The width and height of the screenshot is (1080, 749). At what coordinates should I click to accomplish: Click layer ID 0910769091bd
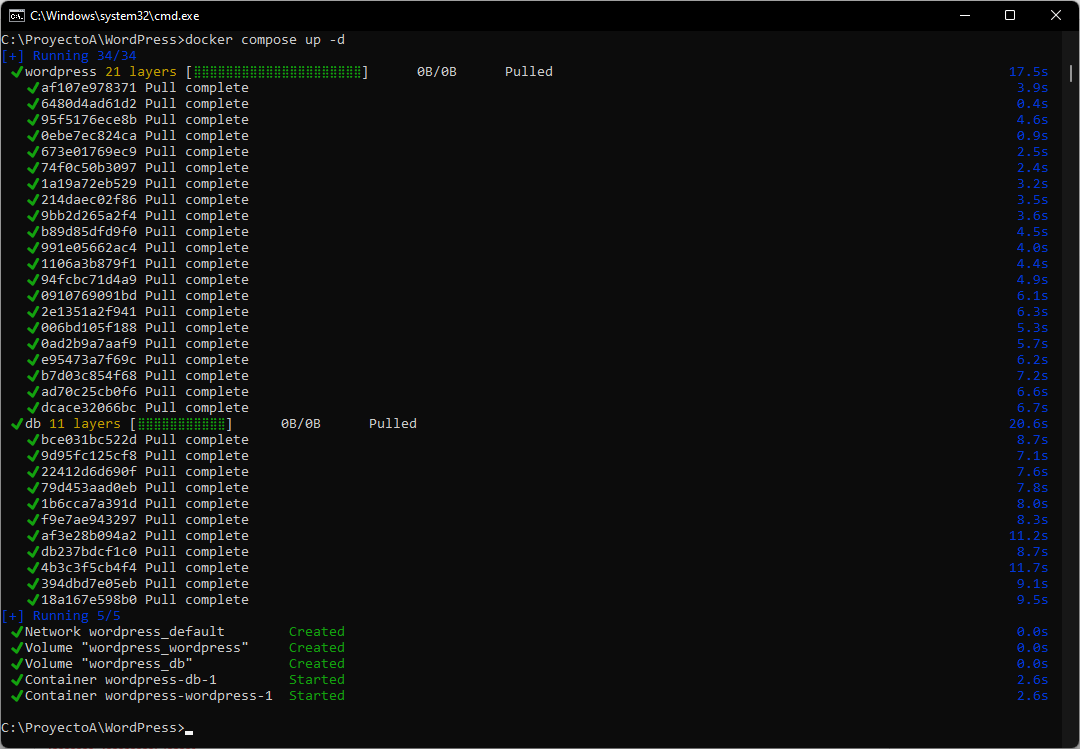pyautogui.click(x=89, y=296)
